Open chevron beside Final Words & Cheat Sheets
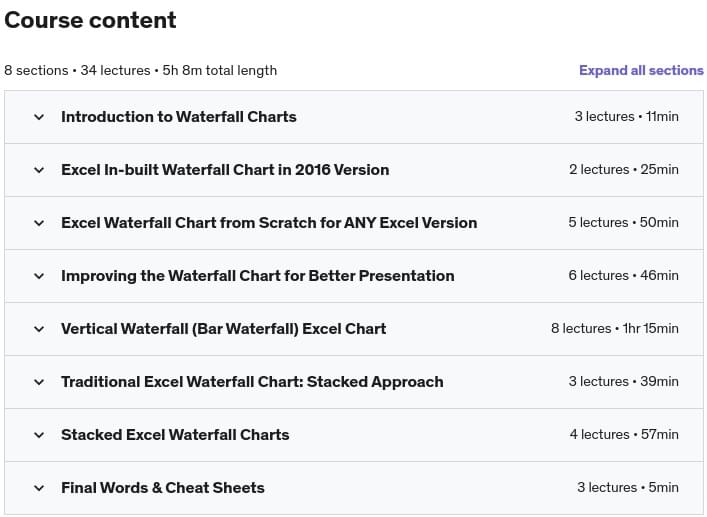707x517 pixels. 39,488
